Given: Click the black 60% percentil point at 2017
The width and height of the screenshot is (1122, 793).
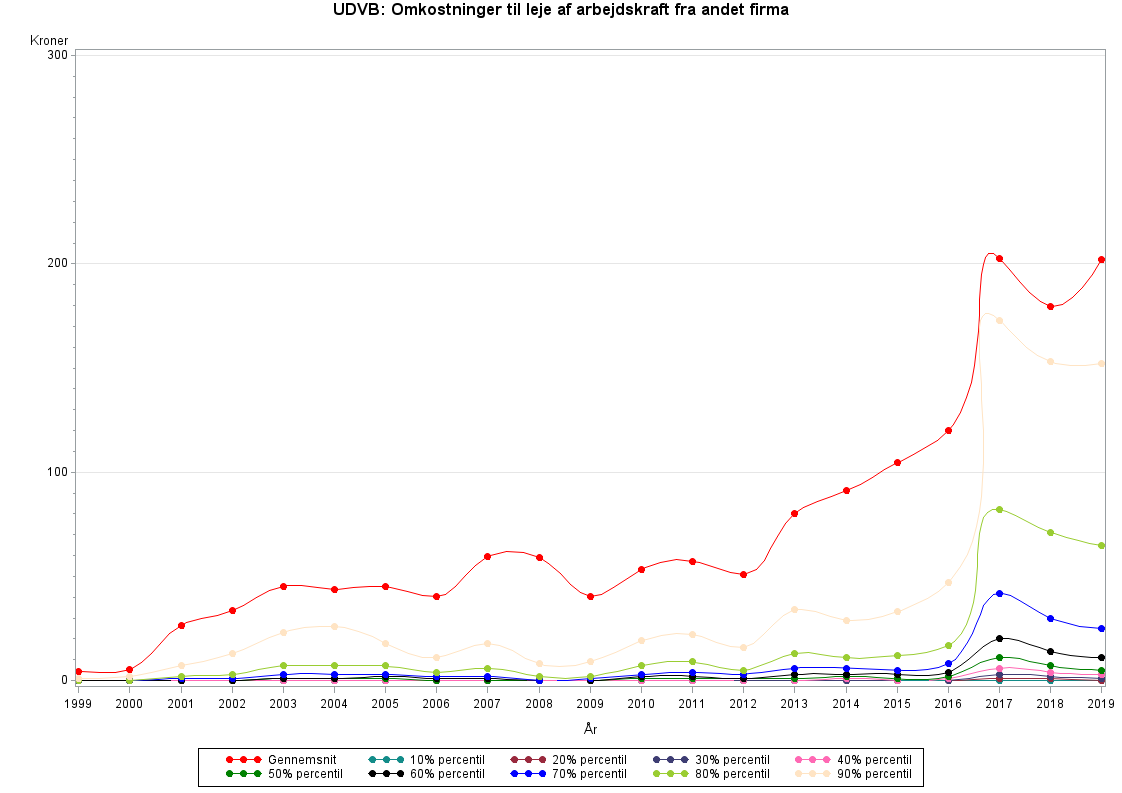Looking at the screenshot, I should point(999,638).
